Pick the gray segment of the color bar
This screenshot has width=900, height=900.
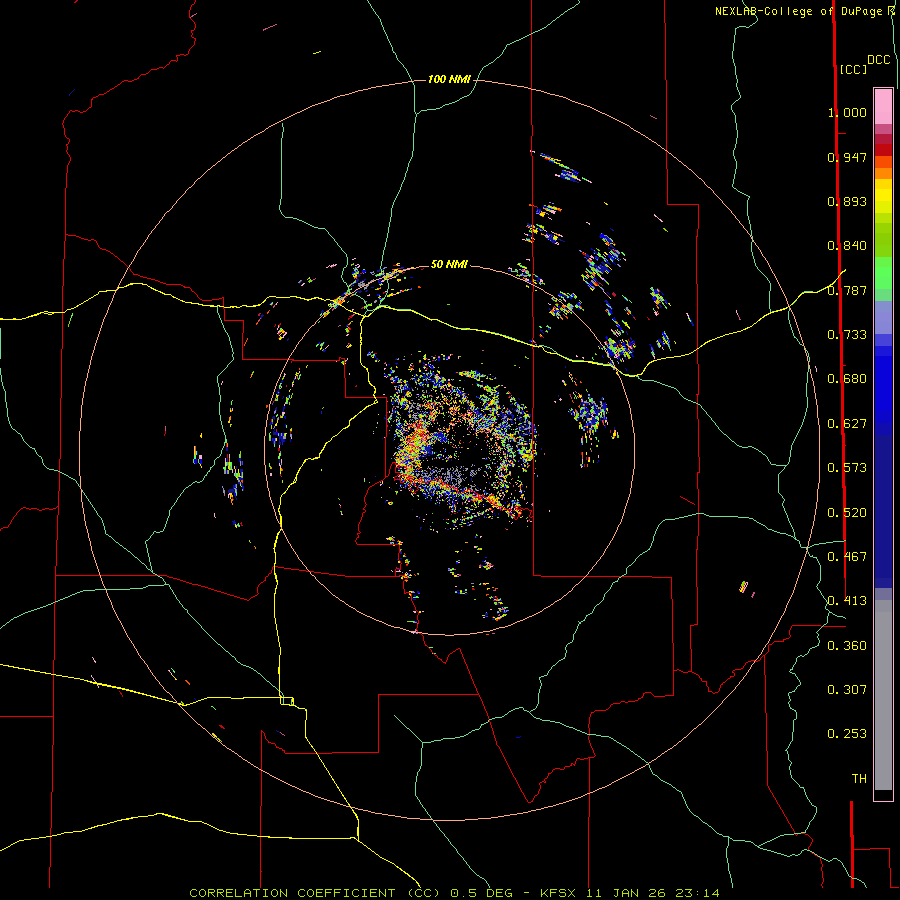click(883, 695)
